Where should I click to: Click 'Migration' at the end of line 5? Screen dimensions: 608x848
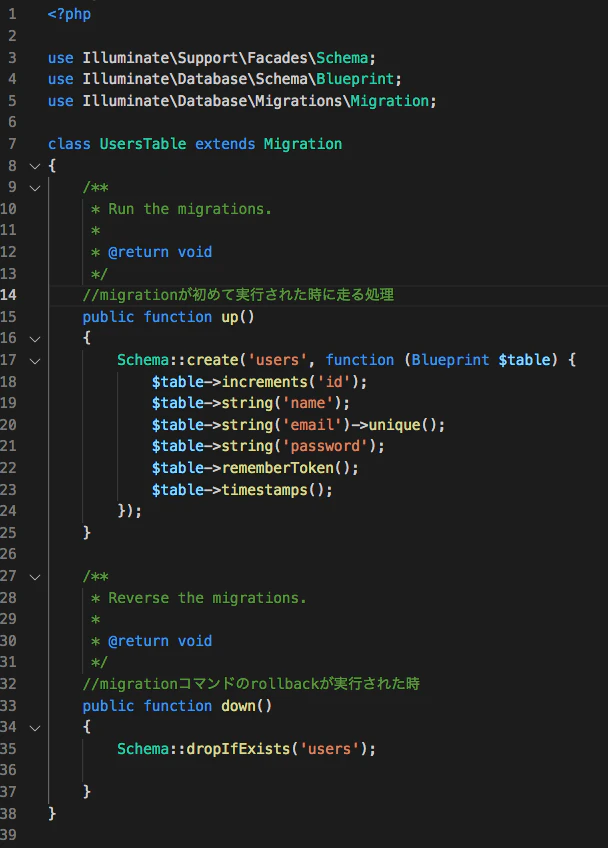389,101
